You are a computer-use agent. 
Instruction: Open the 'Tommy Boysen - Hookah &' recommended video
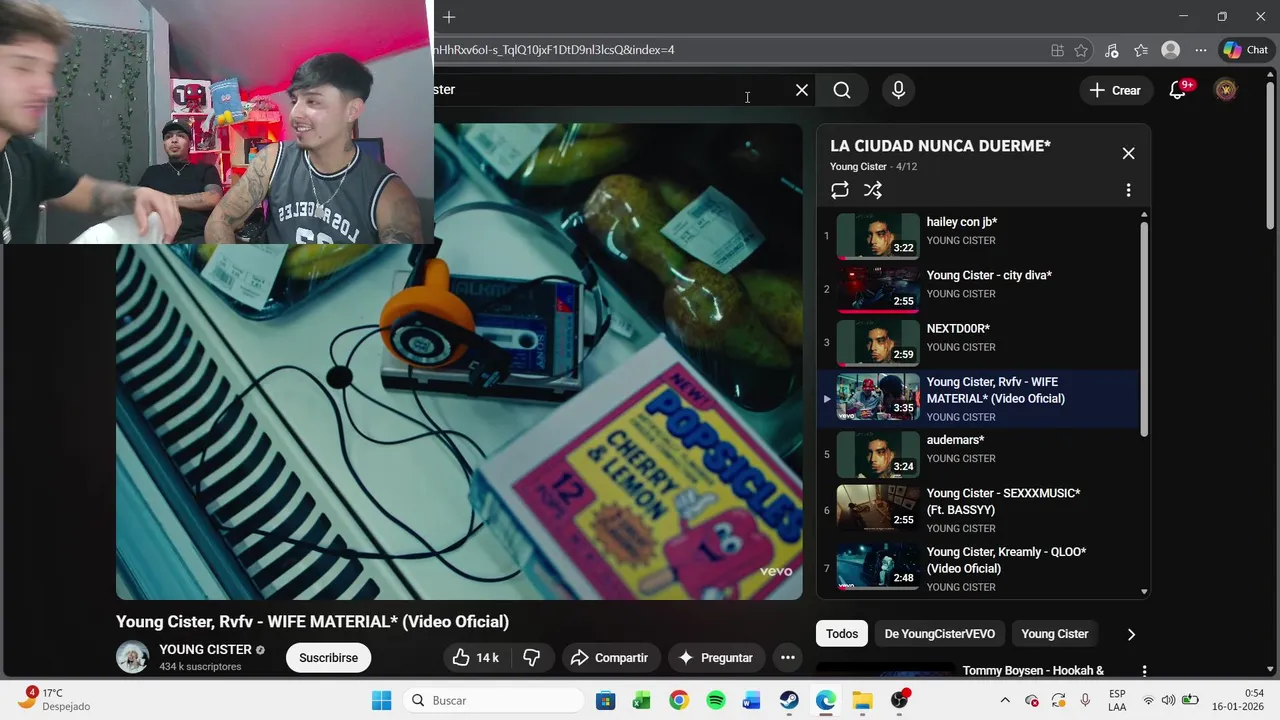tap(1033, 671)
